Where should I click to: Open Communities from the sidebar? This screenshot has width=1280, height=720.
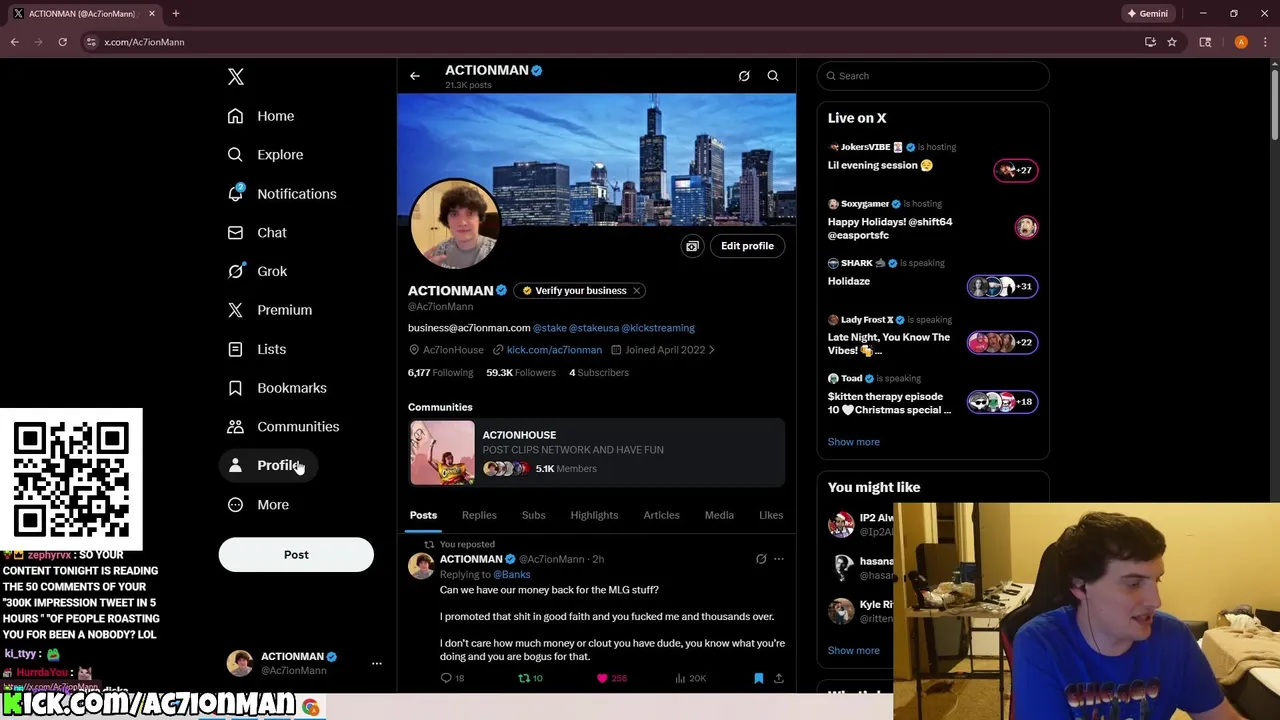283,427
